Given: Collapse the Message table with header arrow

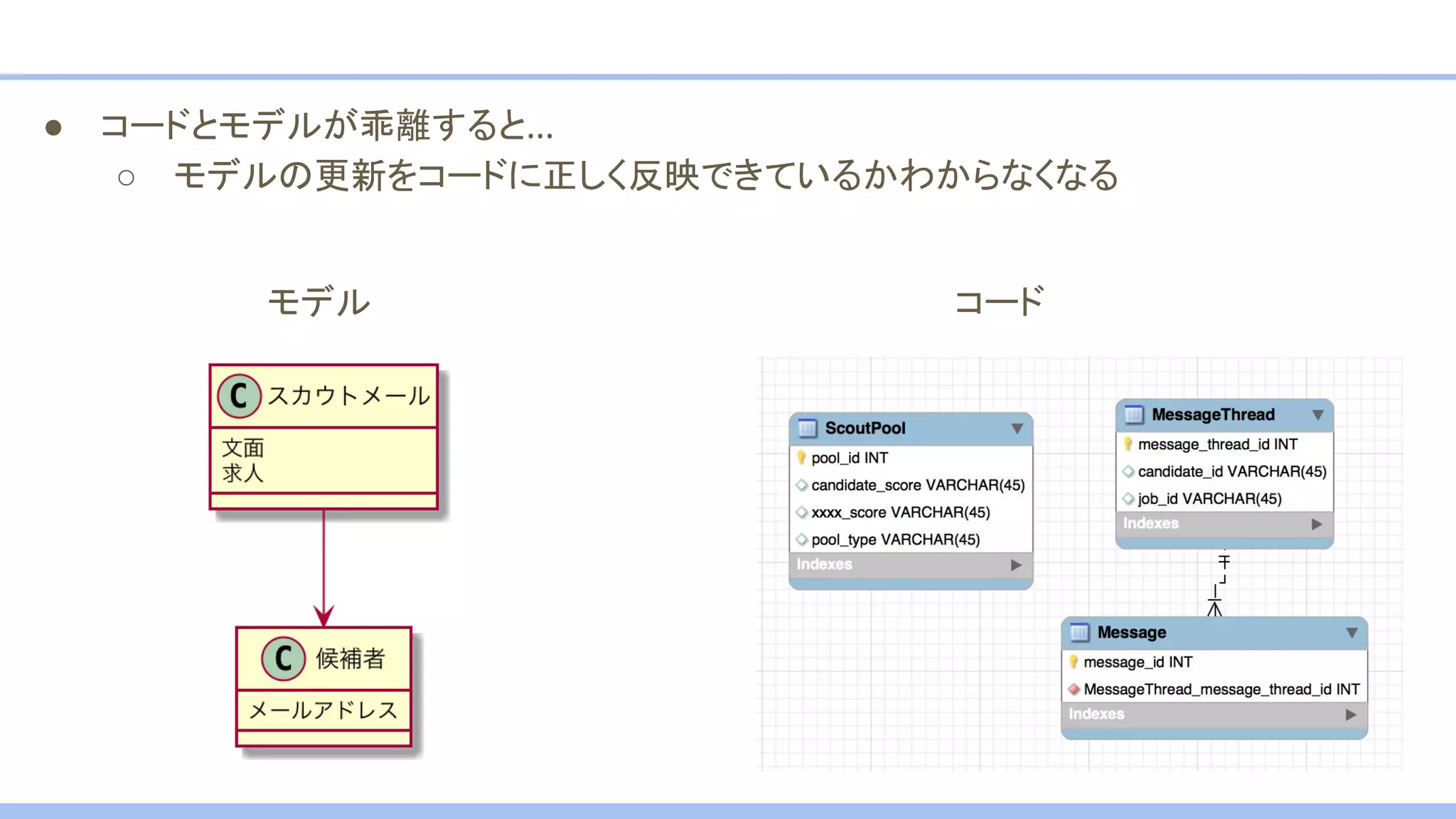Looking at the screenshot, I should coord(1351,633).
